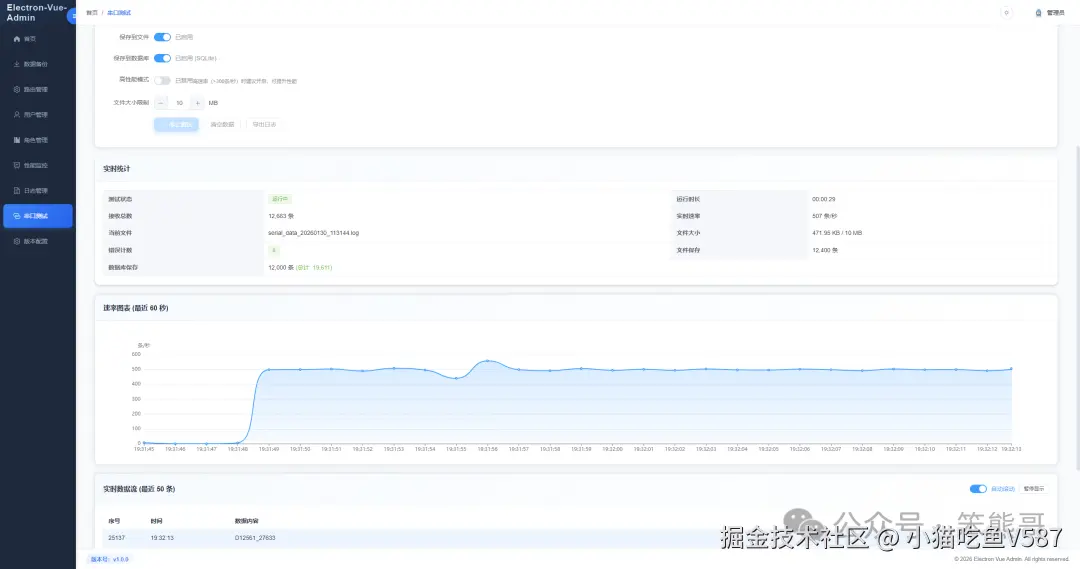Click the document icon for log management
Screen dimensions: 1080x569
17,191
